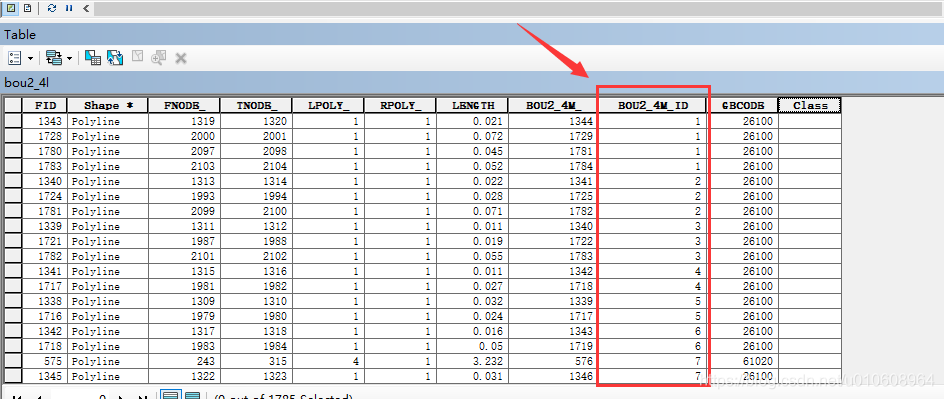Click the LENGTH cell 0.016
This screenshot has width=944, height=399.
coord(472,332)
